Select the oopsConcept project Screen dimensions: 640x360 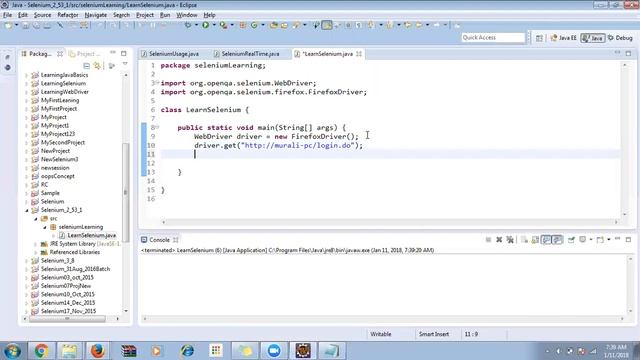coord(58,176)
